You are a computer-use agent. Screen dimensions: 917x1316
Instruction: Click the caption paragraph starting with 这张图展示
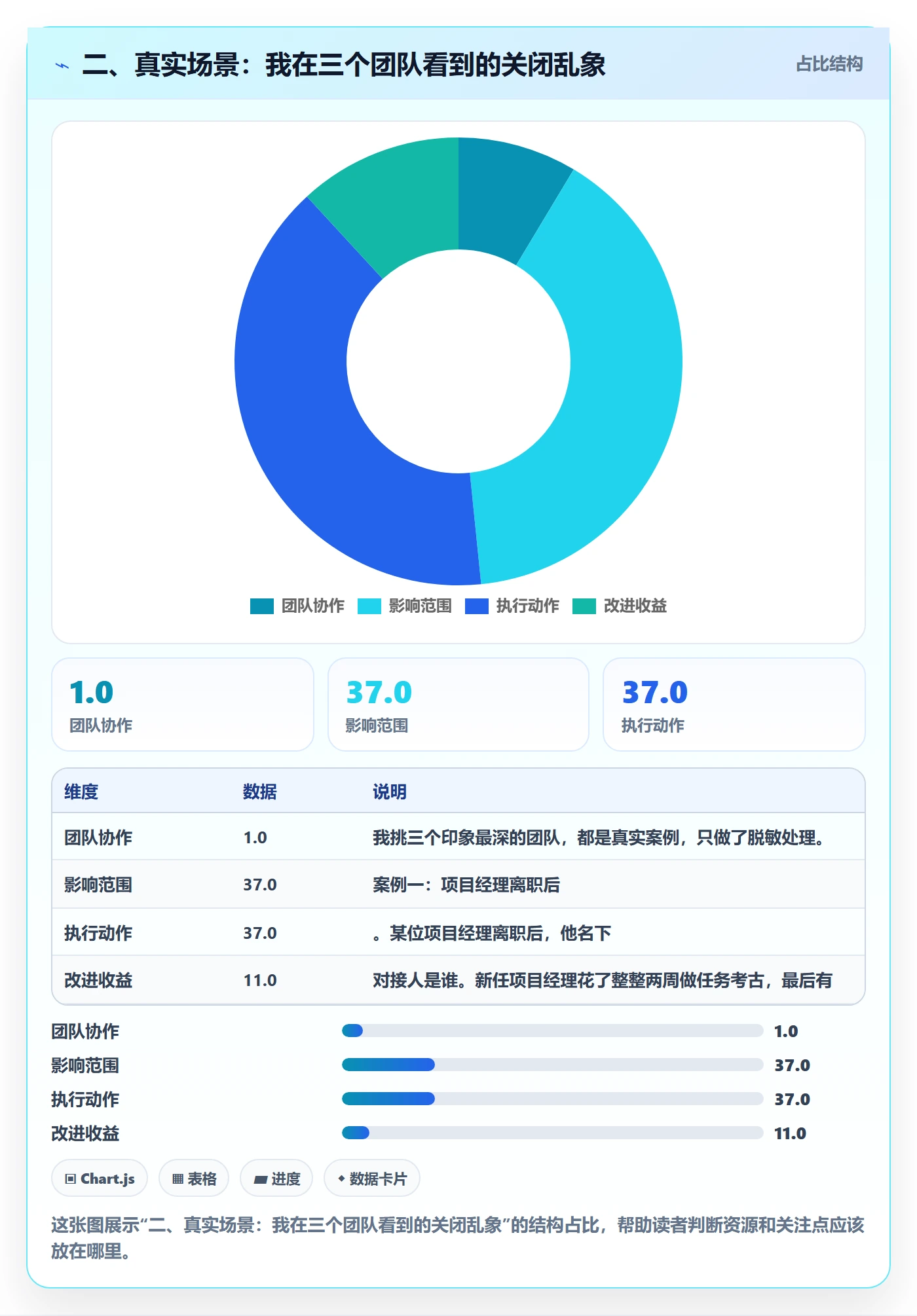[458, 1238]
